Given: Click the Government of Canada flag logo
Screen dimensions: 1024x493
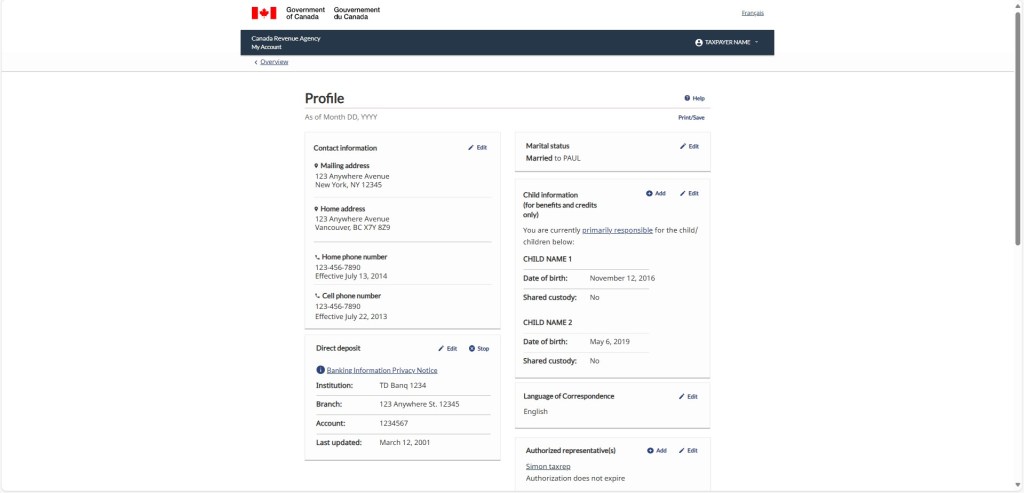Looking at the screenshot, I should point(264,13).
